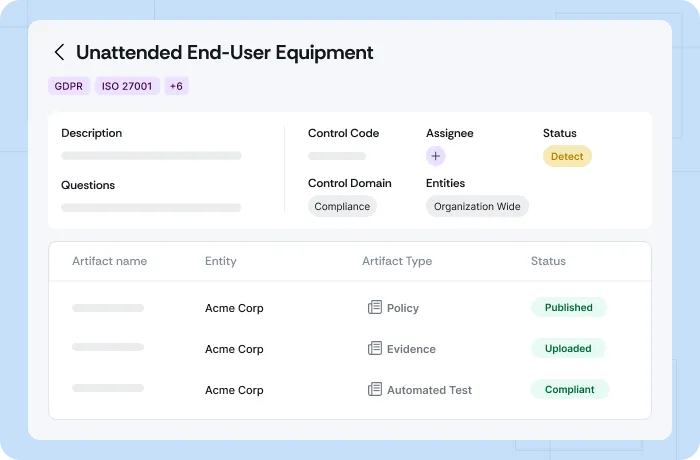
Task: Sort by Entity column header
Action: pyautogui.click(x=221, y=261)
